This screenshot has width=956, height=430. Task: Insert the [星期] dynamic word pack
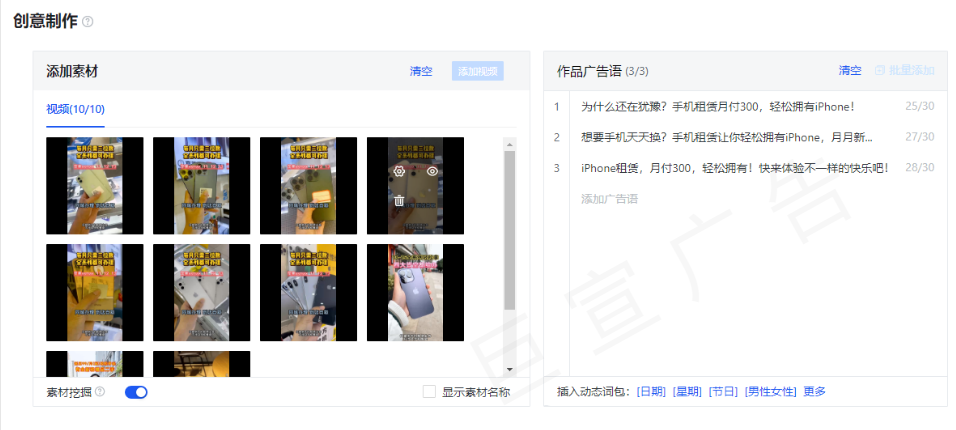(x=687, y=392)
